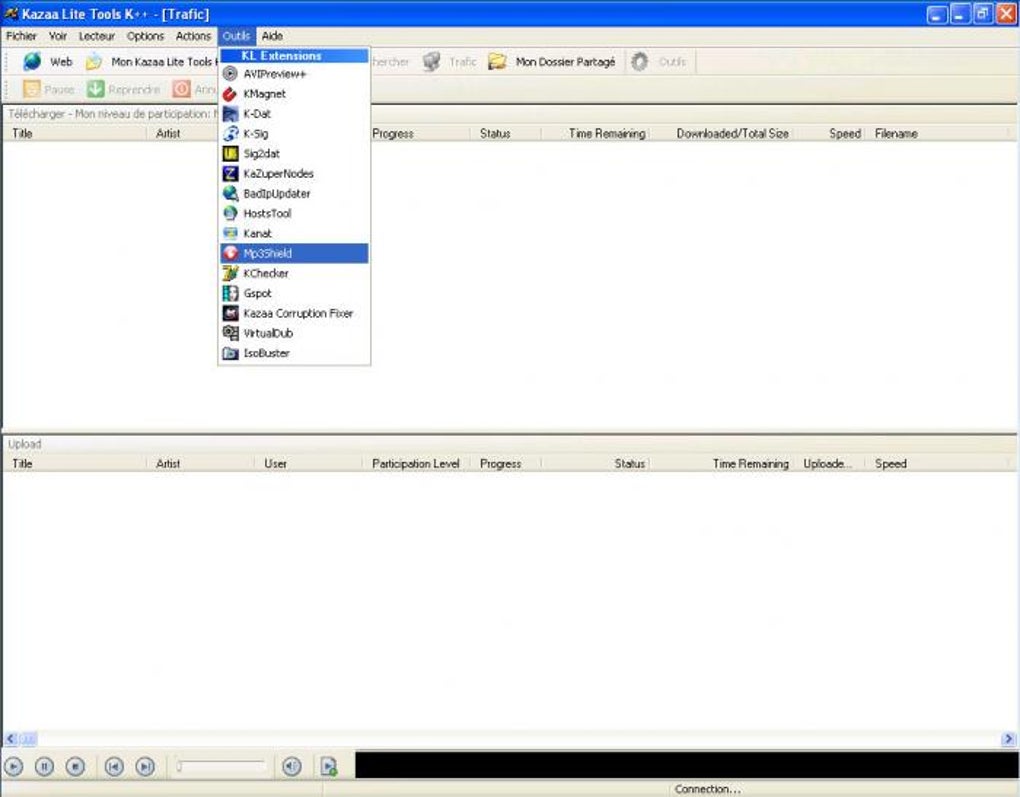Screen dimensions: 1020x797
Task: Choose the HostsTool entry
Action: click(x=294, y=213)
